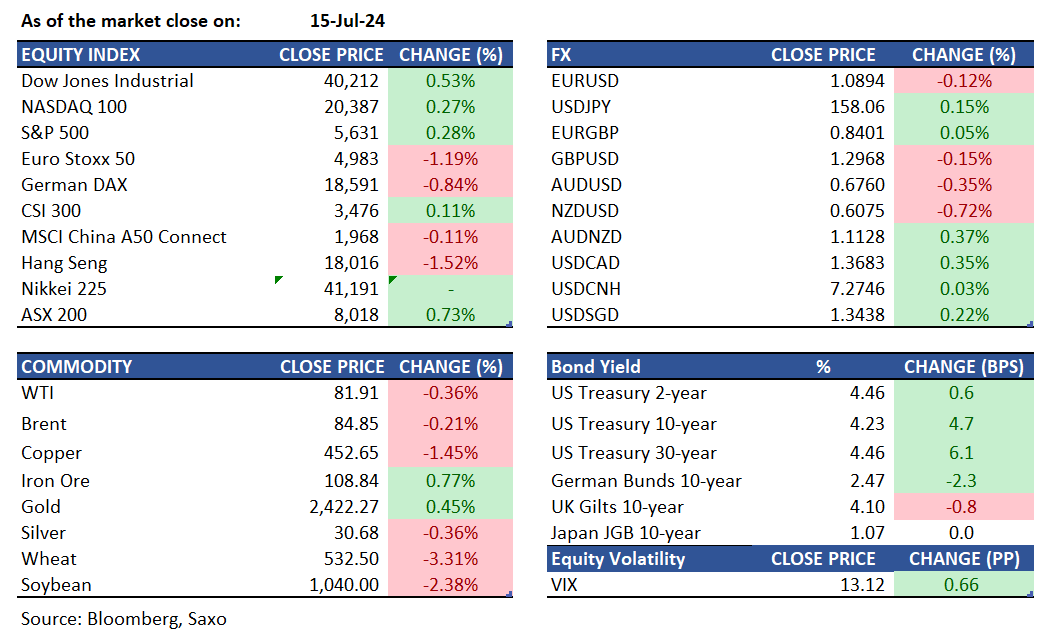
Task: Select the NZDUSD -0.72% change cell
Action: point(963,211)
